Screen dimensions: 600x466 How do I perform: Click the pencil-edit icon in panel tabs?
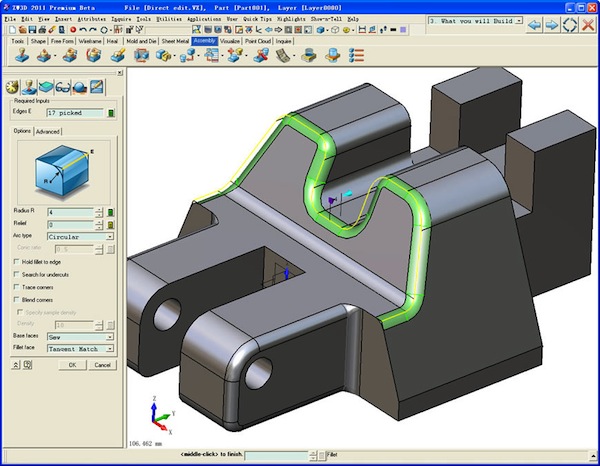click(x=96, y=87)
